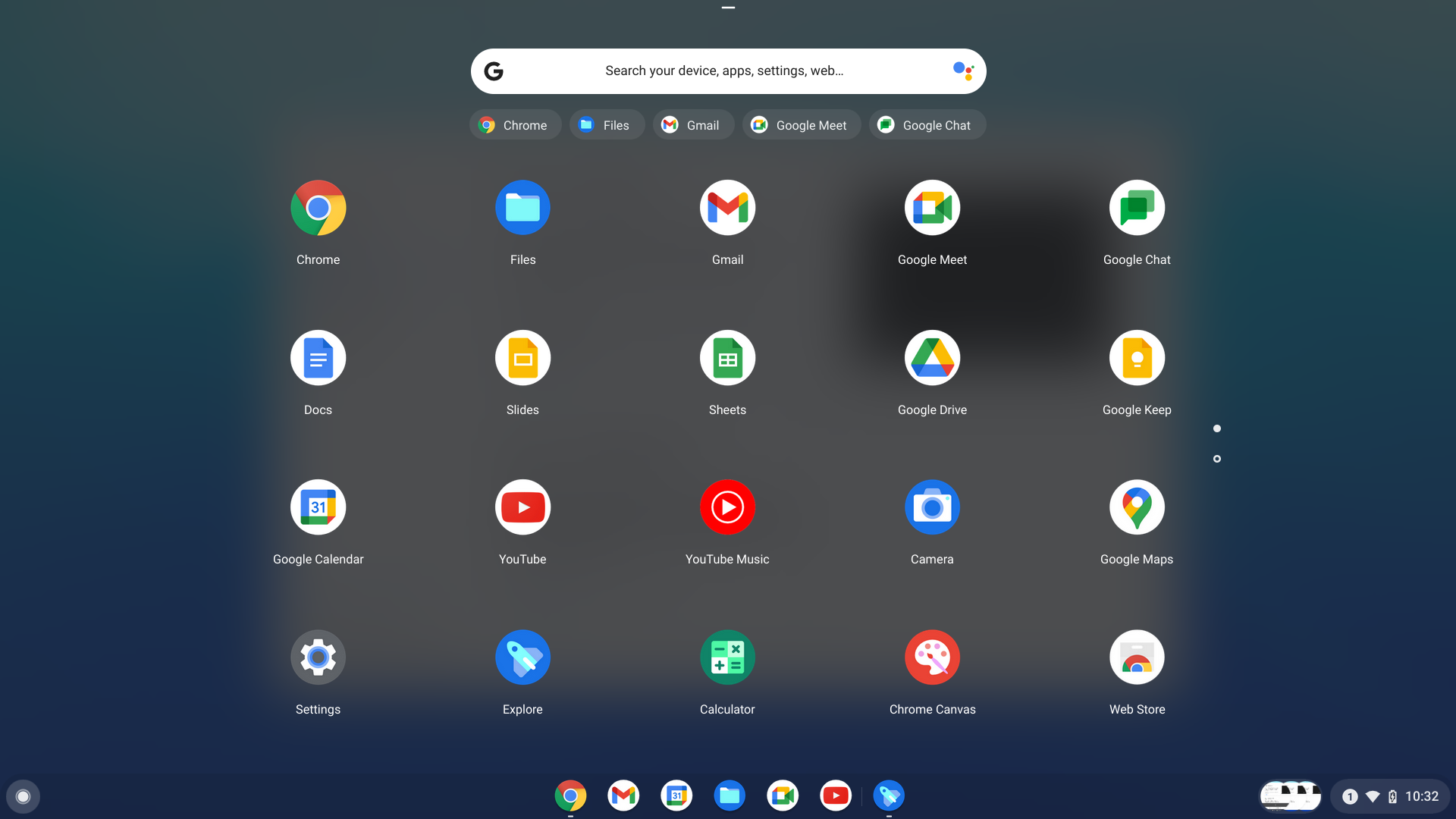Launch Google Keep app

pyautogui.click(x=1137, y=358)
